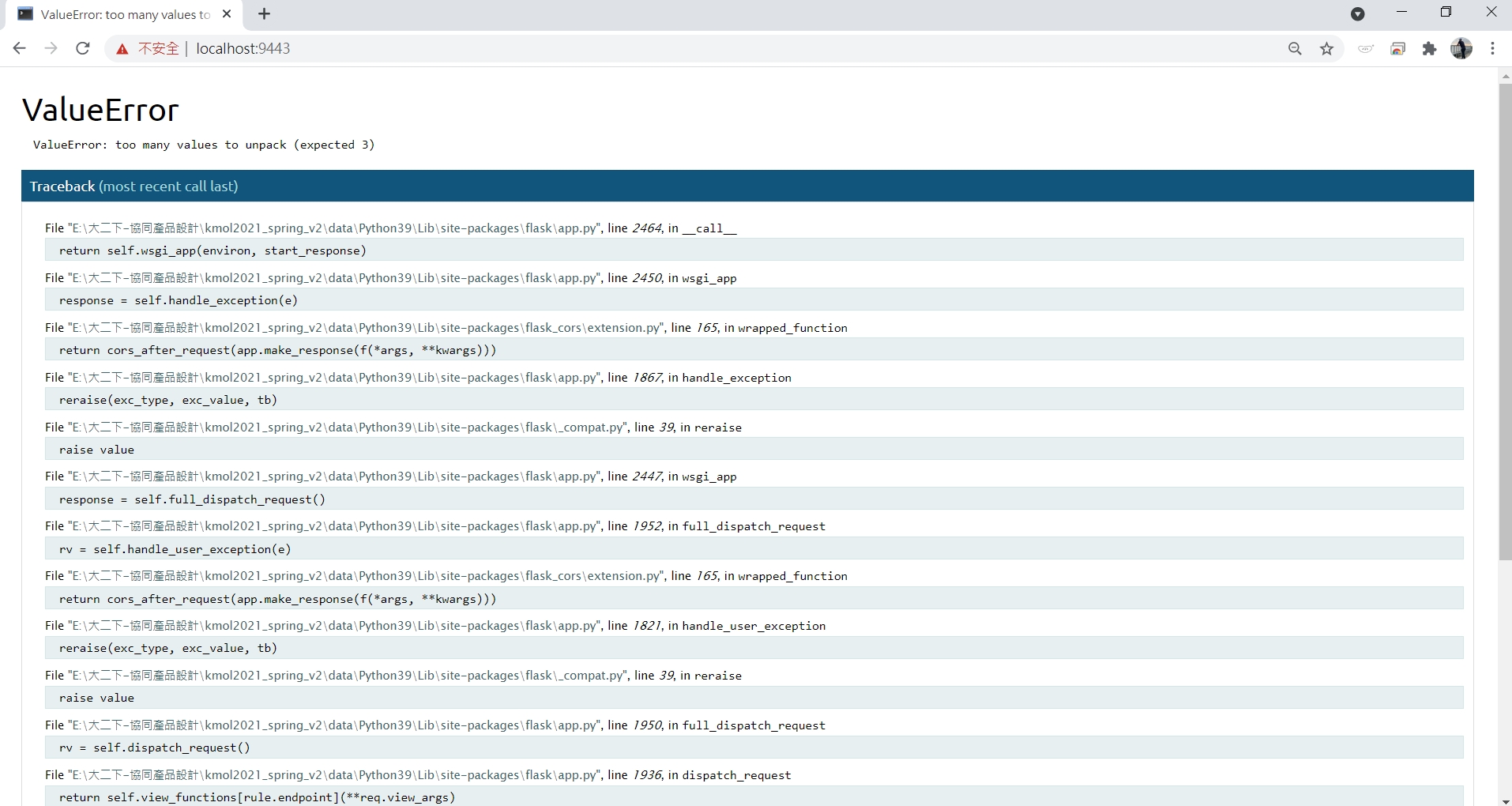Bookmark this page with the star icon
The height and width of the screenshot is (806, 1512).
pyautogui.click(x=1327, y=49)
